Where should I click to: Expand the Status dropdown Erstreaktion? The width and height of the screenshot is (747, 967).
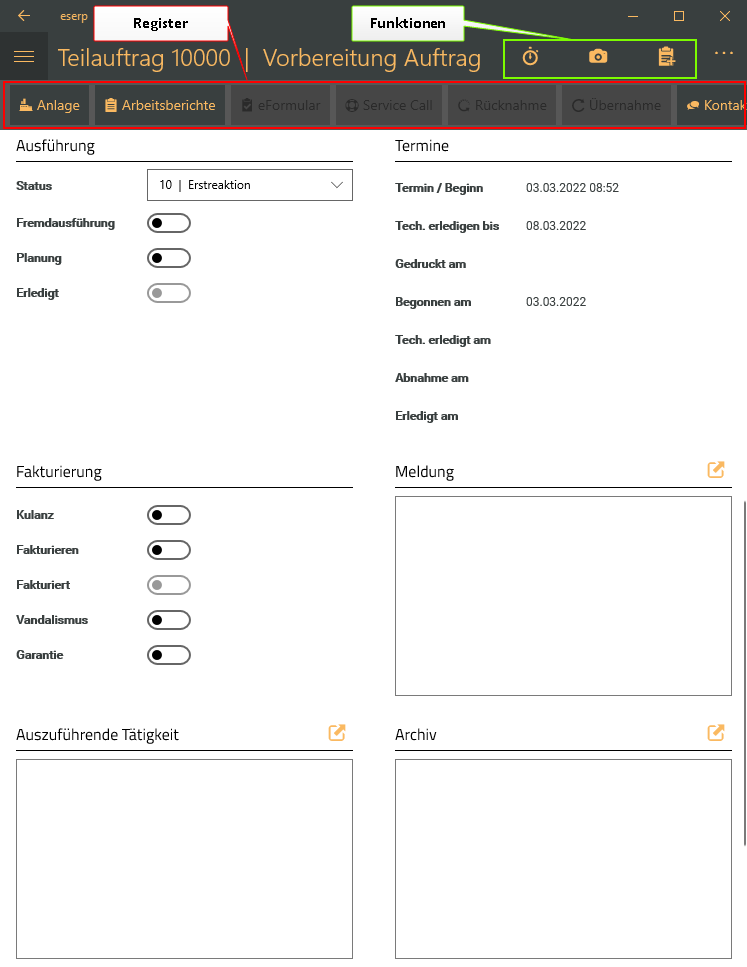[250, 185]
